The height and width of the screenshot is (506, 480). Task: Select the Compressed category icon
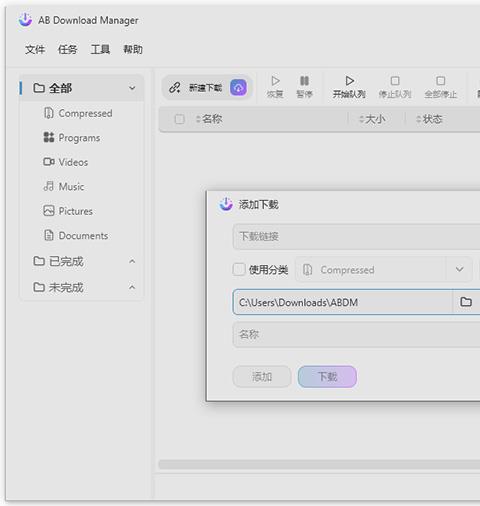point(48,113)
